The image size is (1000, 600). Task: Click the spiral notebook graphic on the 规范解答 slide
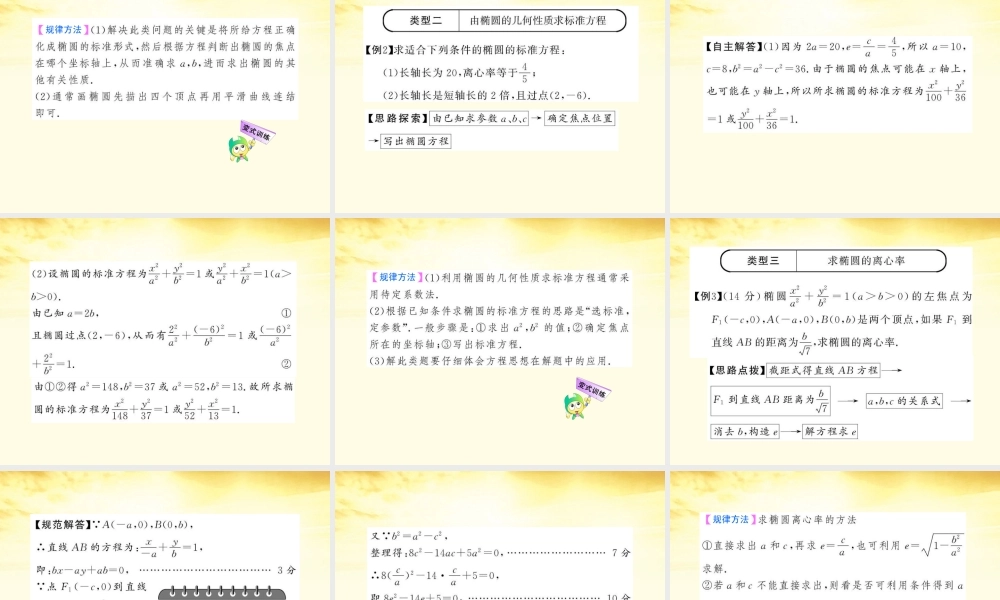222,593
